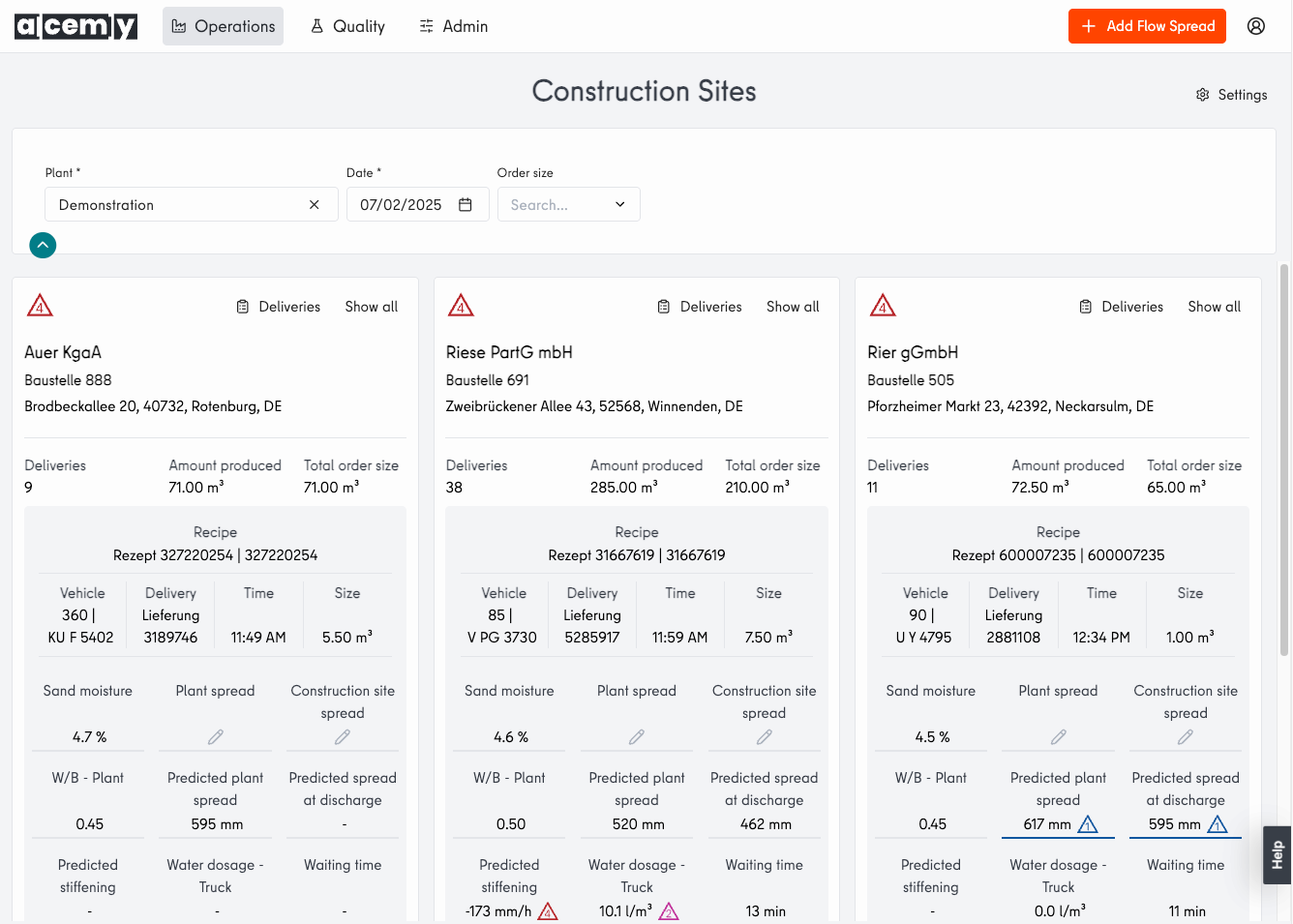Open Deliveries for Rier gGmbH

(1121, 307)
